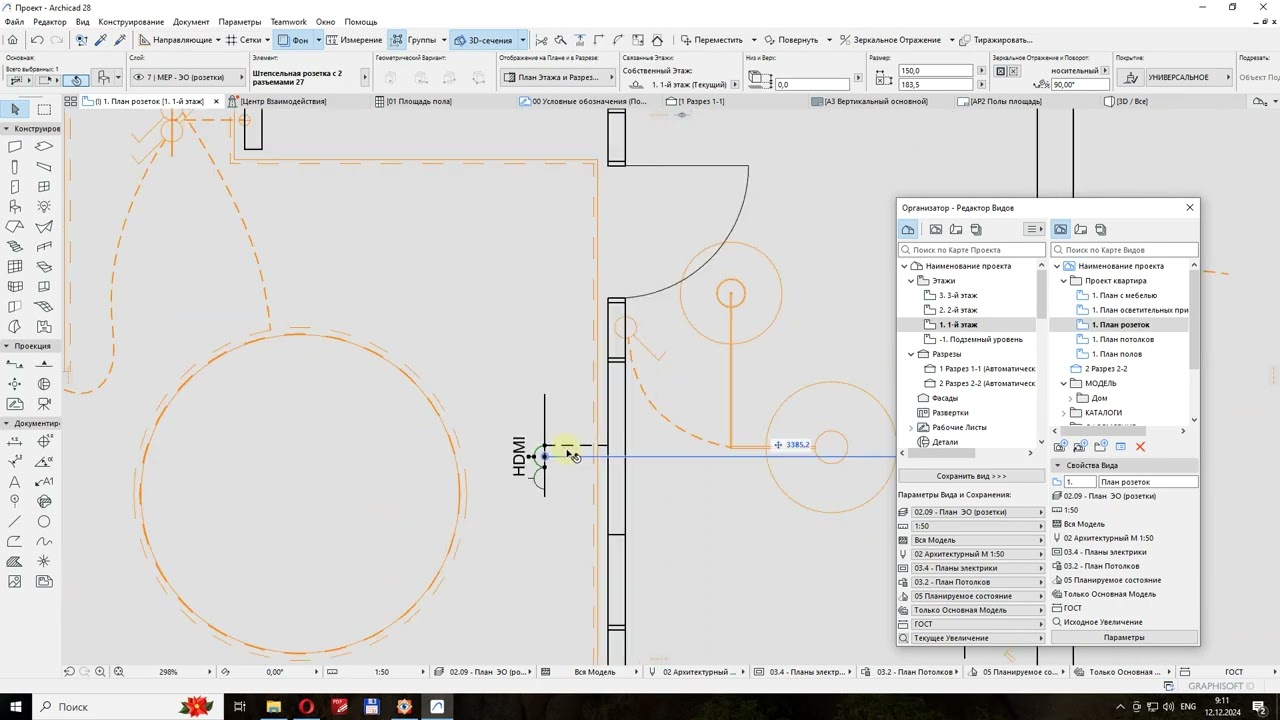This screenshot has height=720, width=1280.
Task: Click Organizer view settings icon beside delete
Action: click(1120, 447)
